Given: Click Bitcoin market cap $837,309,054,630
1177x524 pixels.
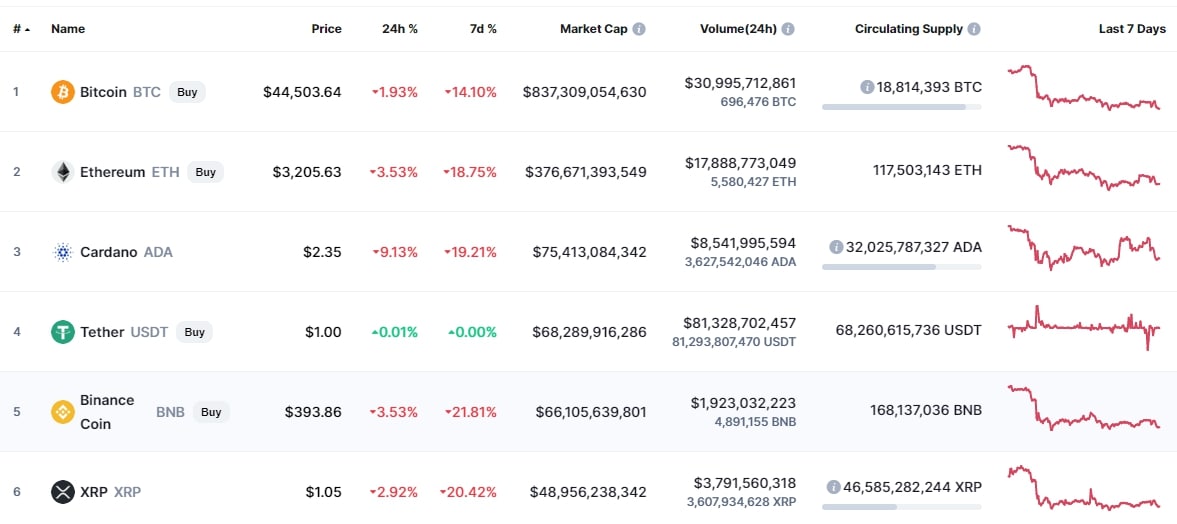Looking at the screenshot, I should [585, 92].
